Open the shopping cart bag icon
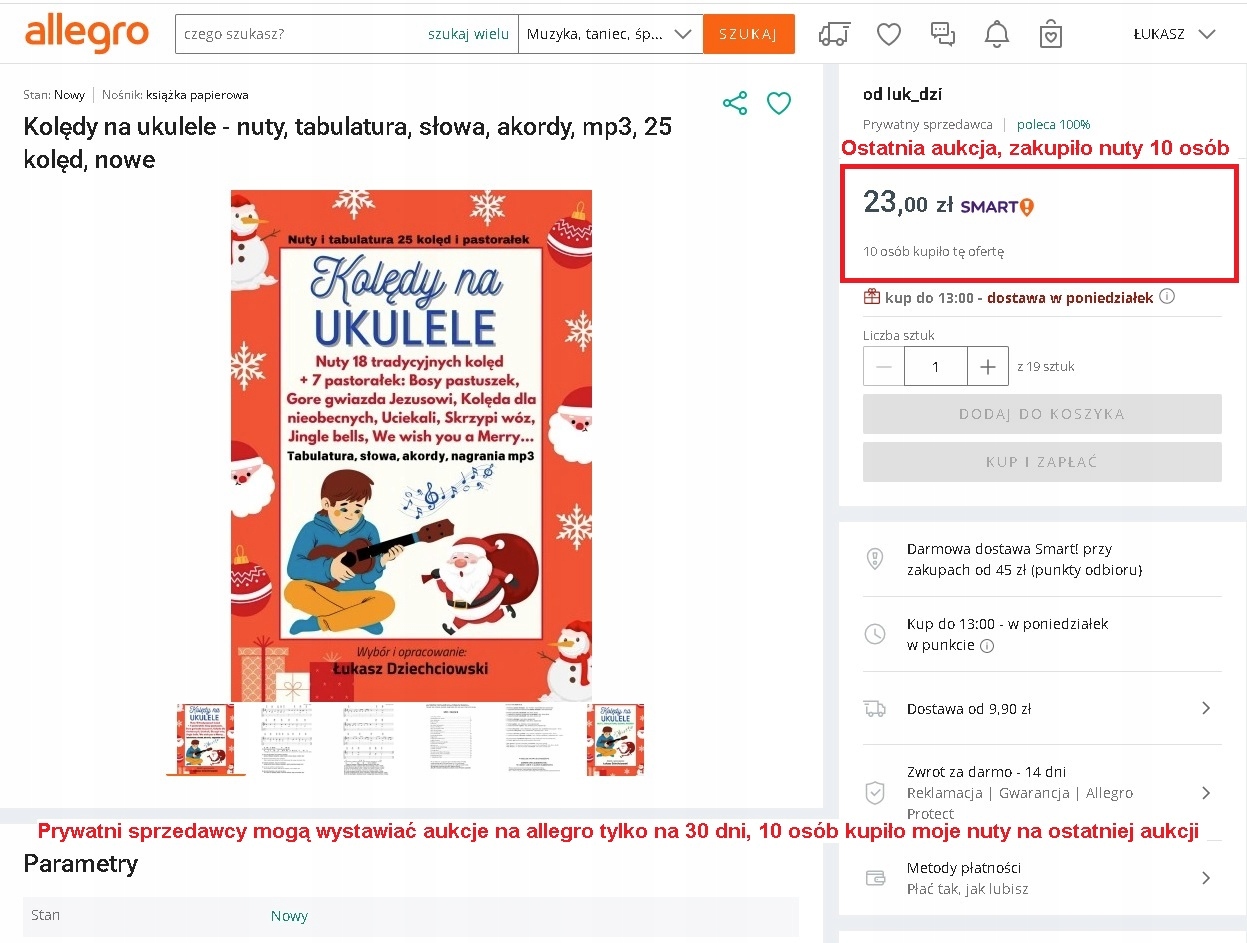The height and width of the screenshot is (943, 1247). point(1050,34)
